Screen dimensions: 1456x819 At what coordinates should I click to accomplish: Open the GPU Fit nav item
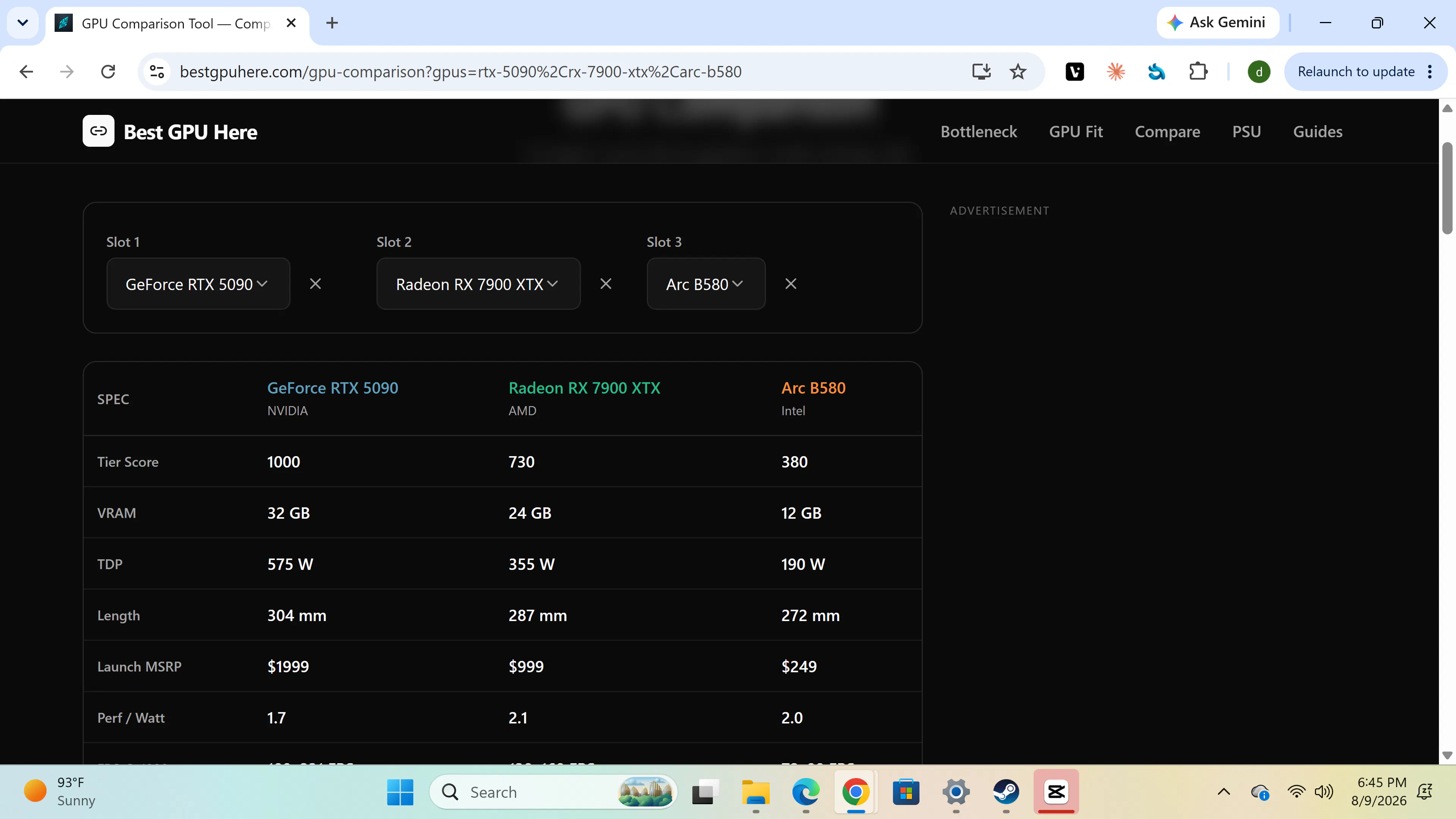1076,132
